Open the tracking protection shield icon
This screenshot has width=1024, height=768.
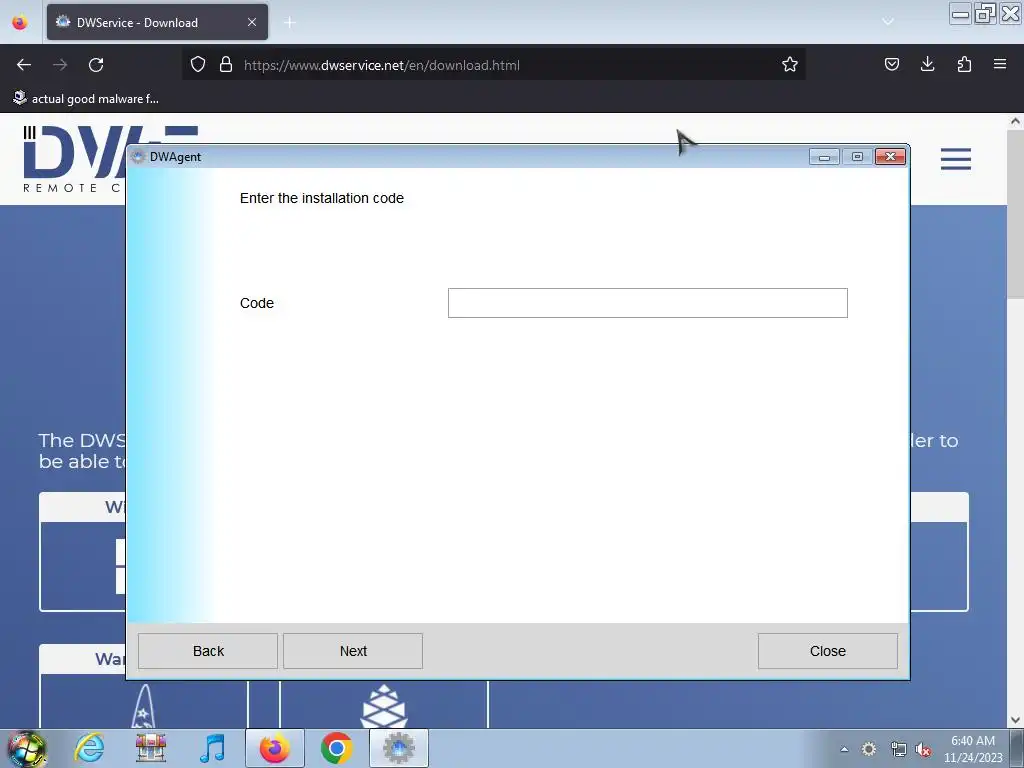[x=198, y=65]
